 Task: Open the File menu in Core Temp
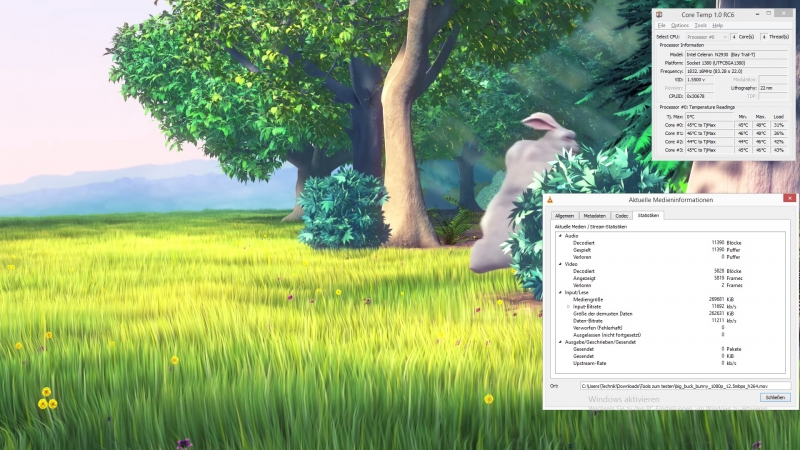(661, 26)
